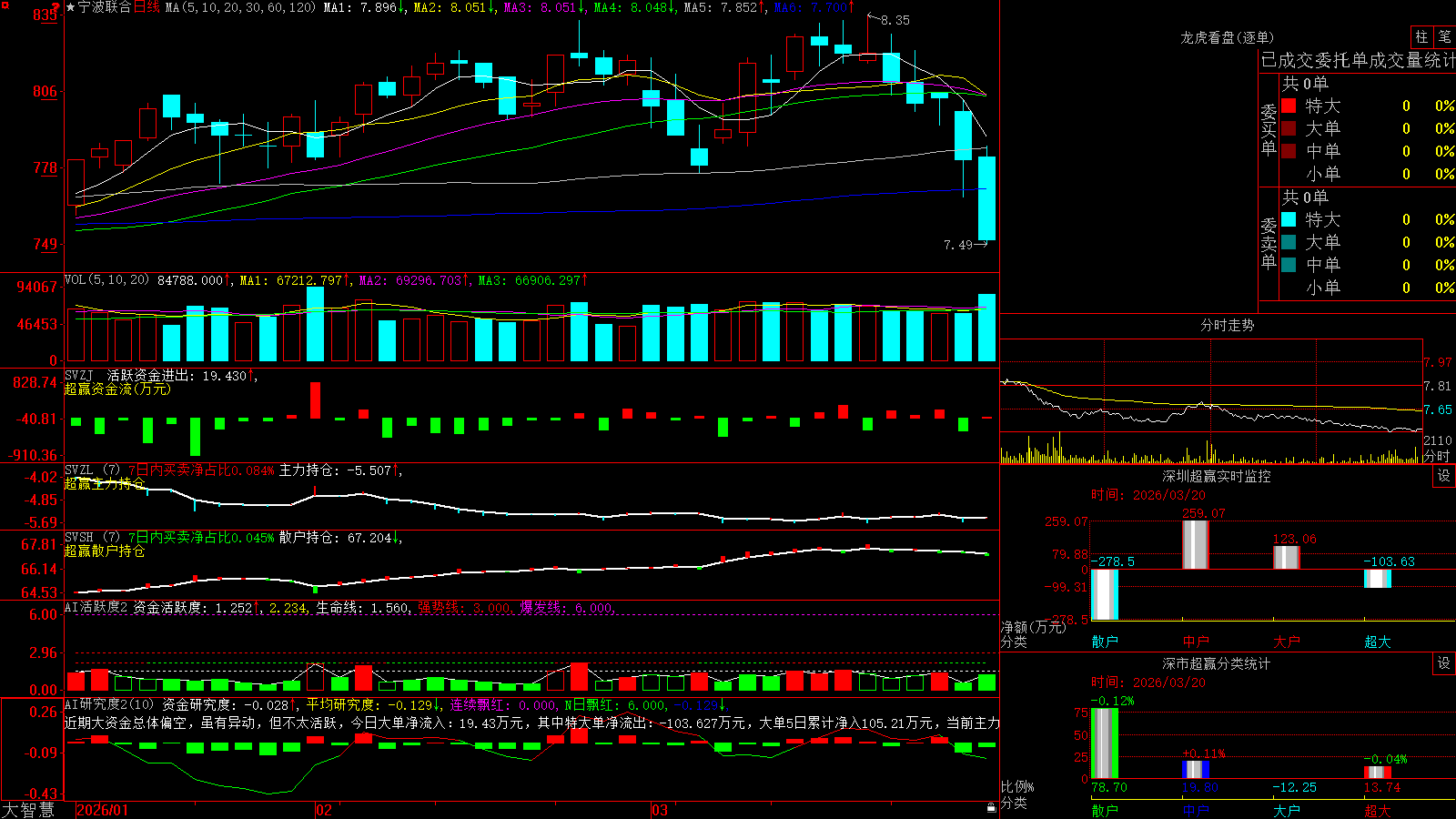
Task: Open 设 settings for 深市超赢分类统计
Action: (x=1444, y=663)
